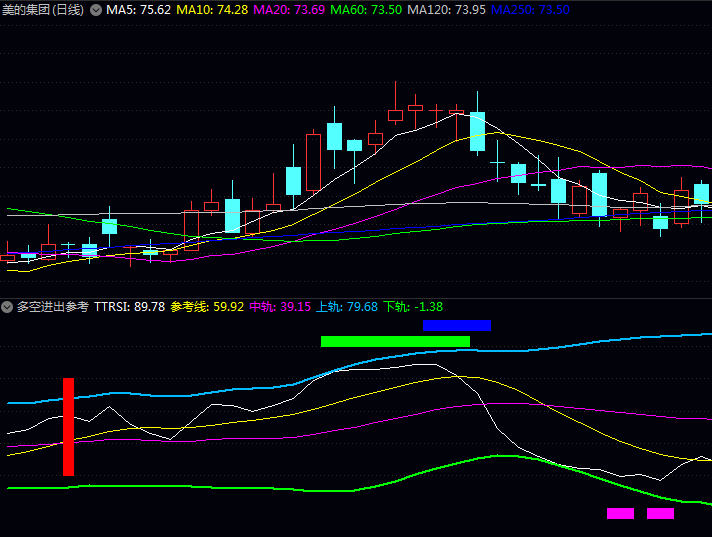This screenshot has width=712, height=537.
Task: Click the TTRSI value label
Action: pos(130,307)
